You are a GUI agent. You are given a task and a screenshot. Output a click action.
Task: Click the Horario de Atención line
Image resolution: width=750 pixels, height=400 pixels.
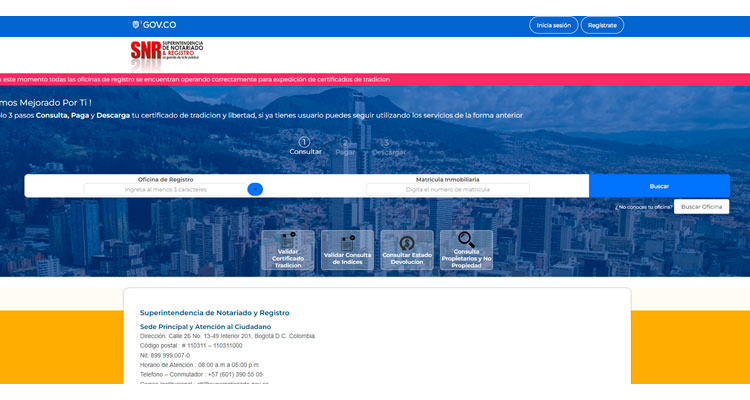199,365
